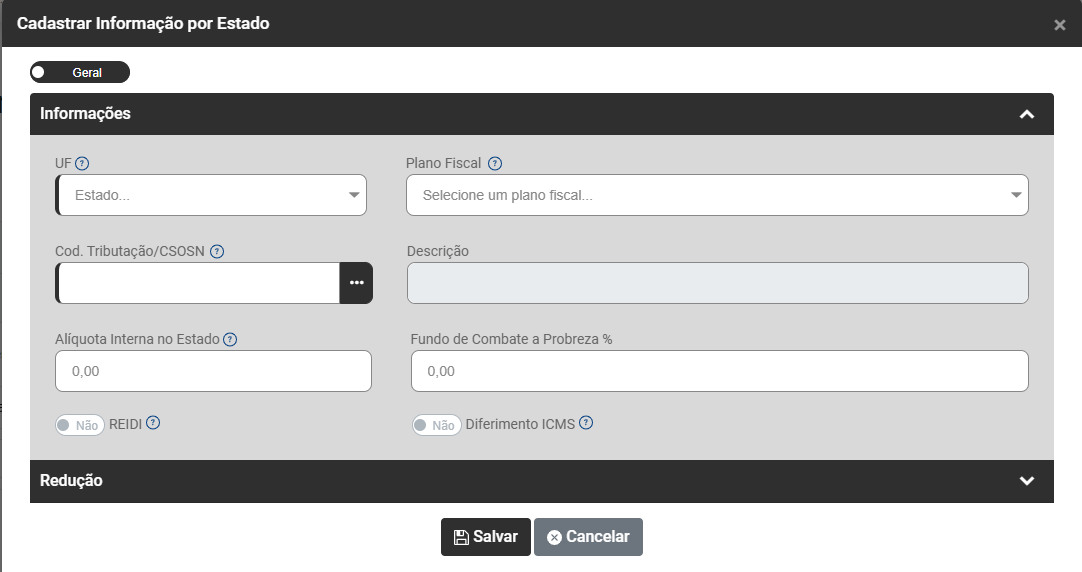Click help icon for Alíquota Interna no Estado
The image size is (1082, 572).
coord(230,339)
